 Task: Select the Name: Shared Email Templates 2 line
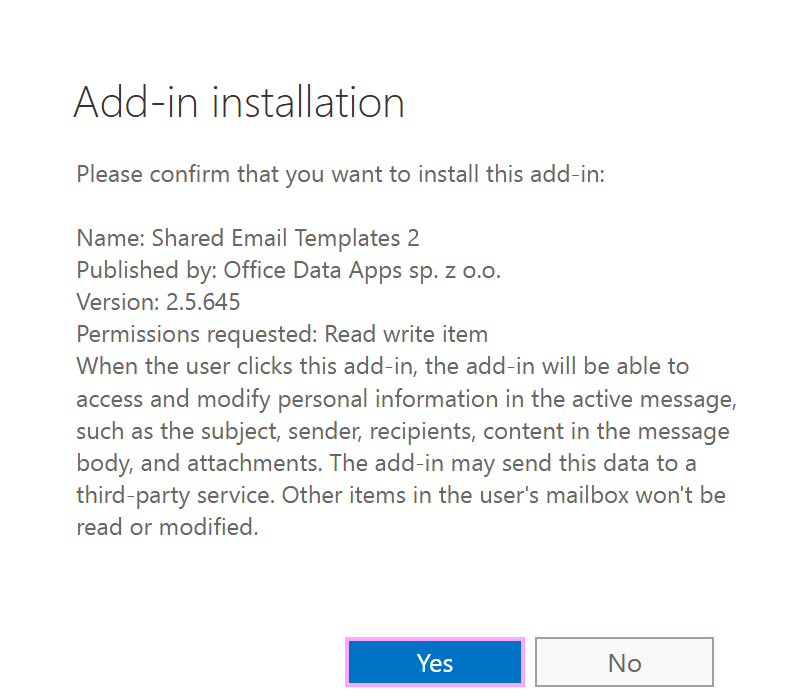(x=248, y=238)
